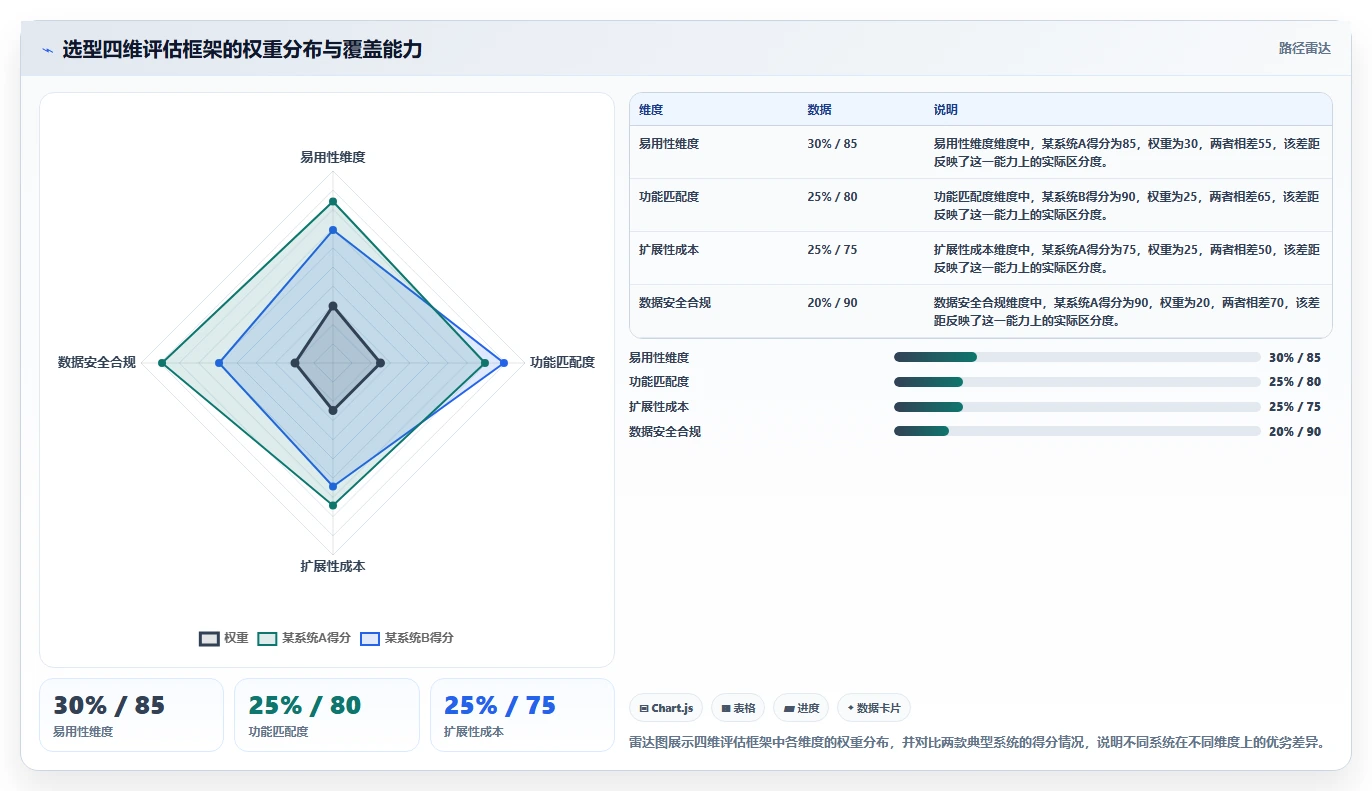Click the 功能匹配度 progress bar

(1077, 382)
